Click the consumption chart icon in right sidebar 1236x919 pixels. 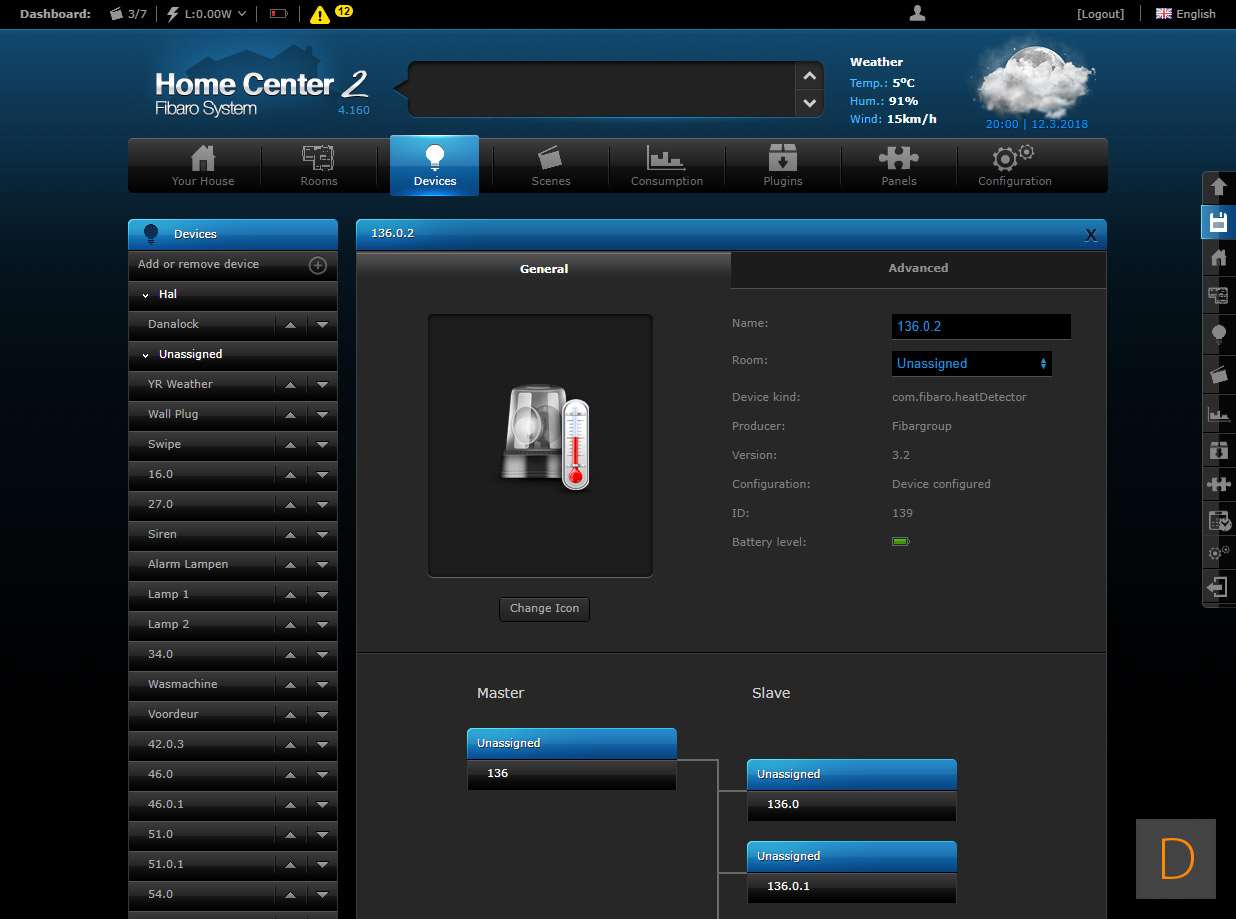tap(1218, 412)
